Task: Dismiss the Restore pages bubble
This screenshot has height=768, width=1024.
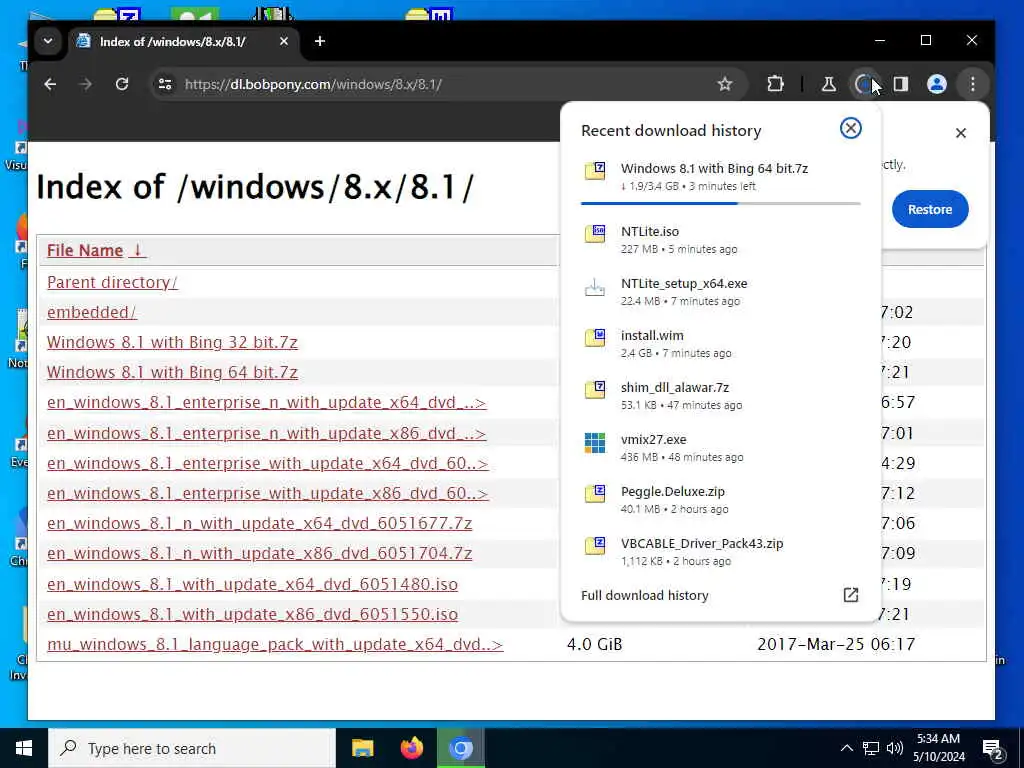Action: tap(961, 133)
